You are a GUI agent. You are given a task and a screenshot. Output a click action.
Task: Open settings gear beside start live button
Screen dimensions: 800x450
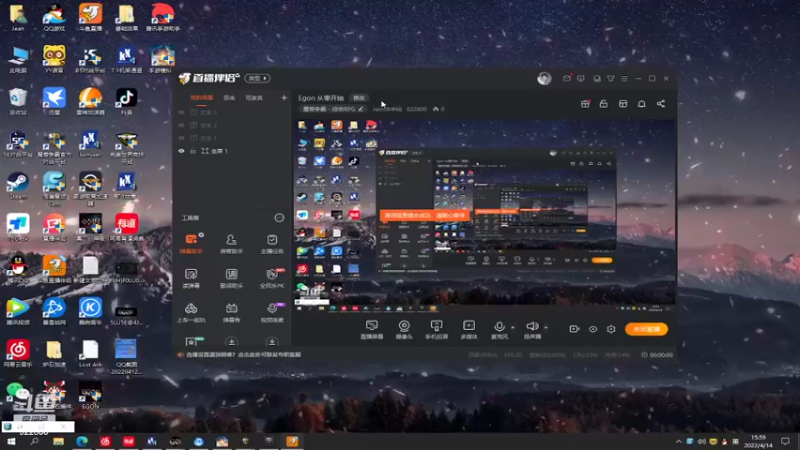[611, 329]
